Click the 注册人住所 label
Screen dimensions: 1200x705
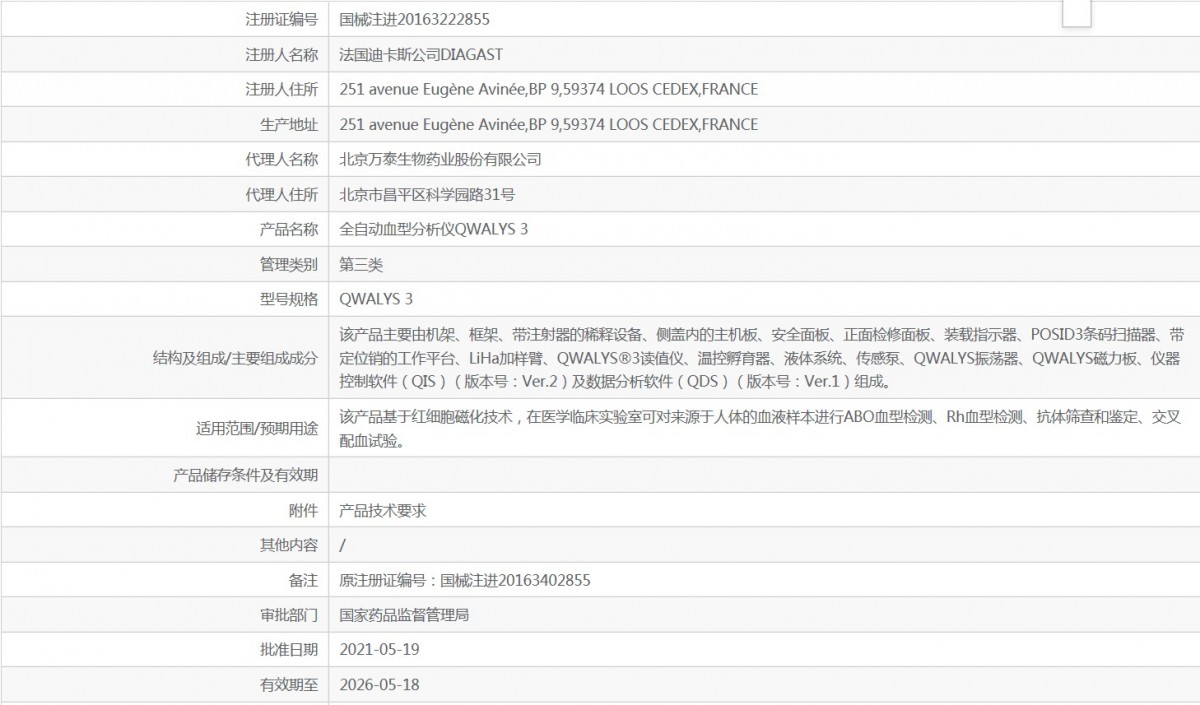click(282, 89)
